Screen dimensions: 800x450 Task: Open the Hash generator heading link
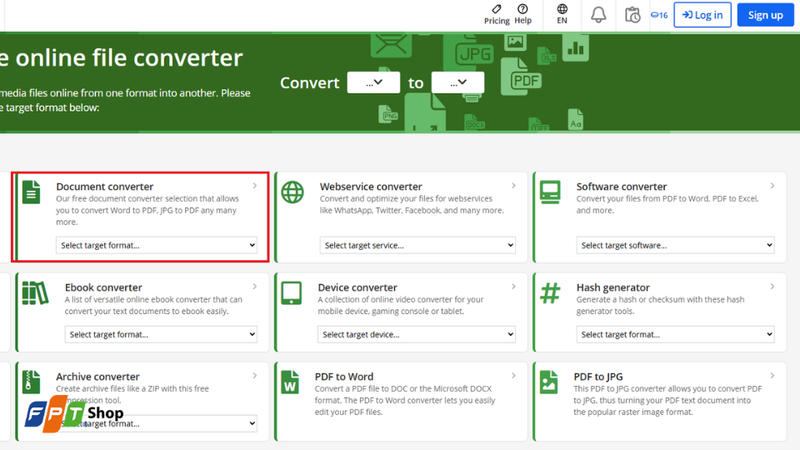(613, 288)
